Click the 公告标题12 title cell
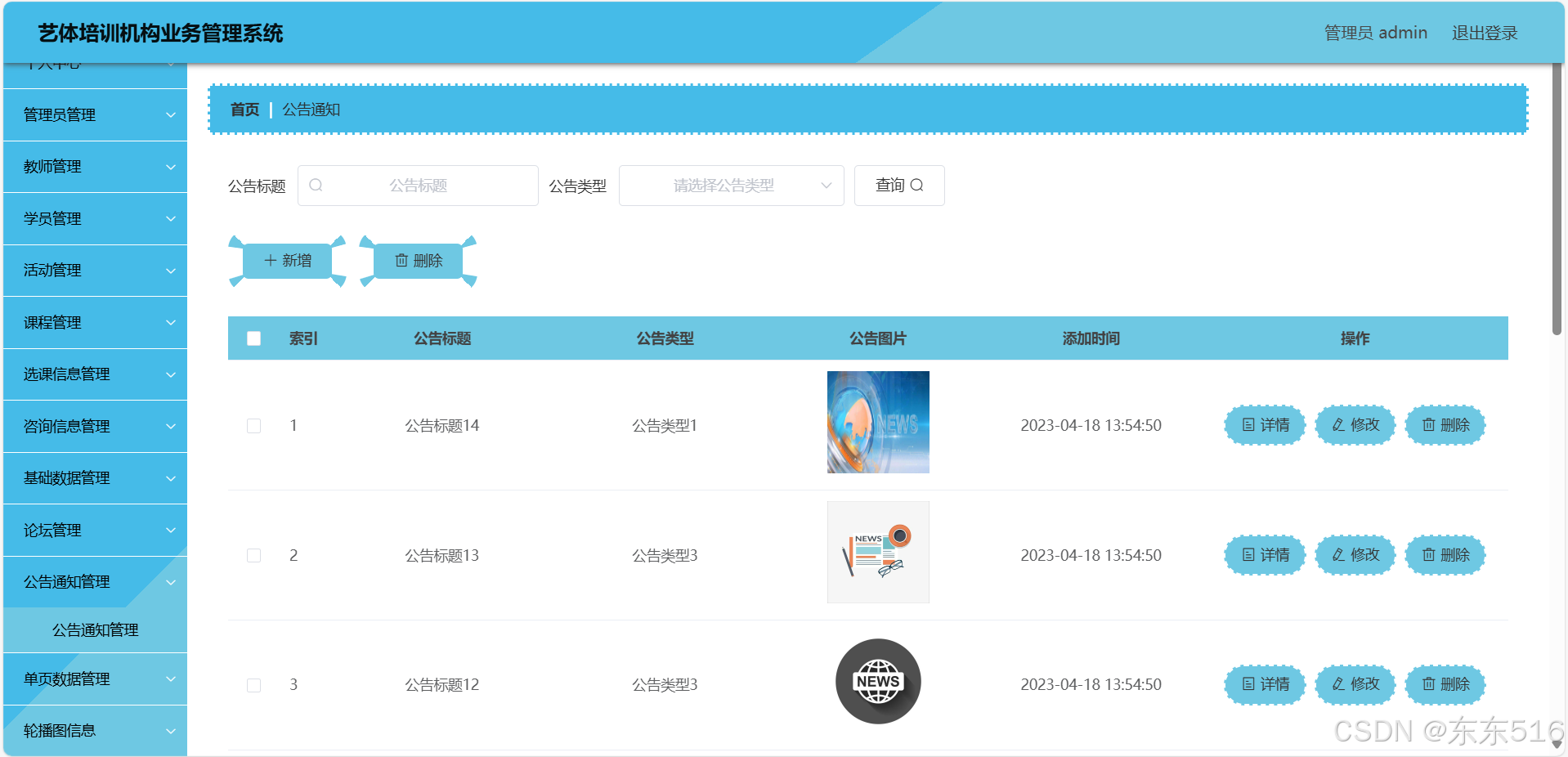Image resolution: width=1568 pixels, height=757 pixels. tap(442, 685)
